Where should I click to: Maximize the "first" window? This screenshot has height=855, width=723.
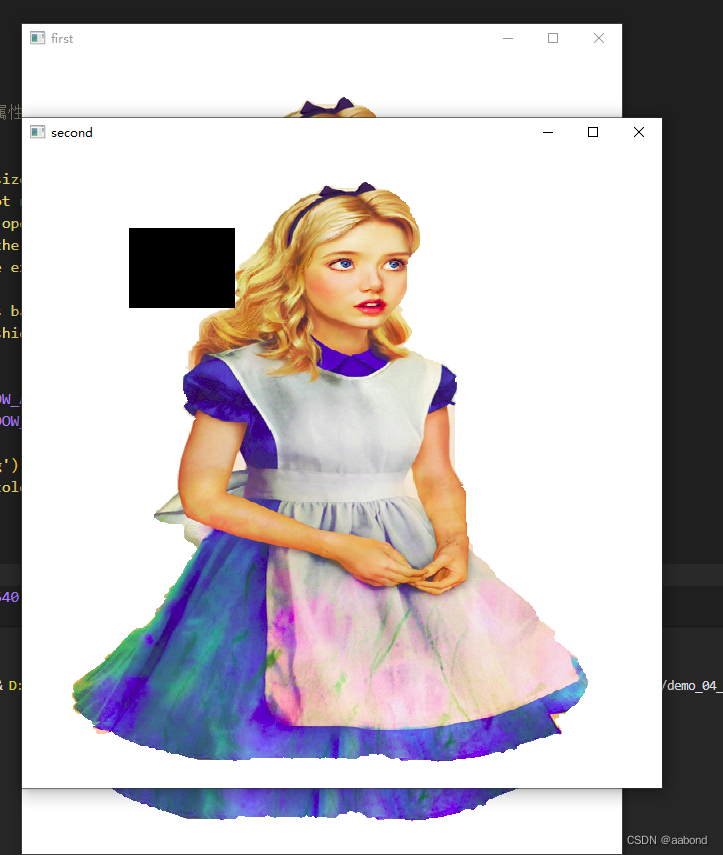[x=553, y=38]
